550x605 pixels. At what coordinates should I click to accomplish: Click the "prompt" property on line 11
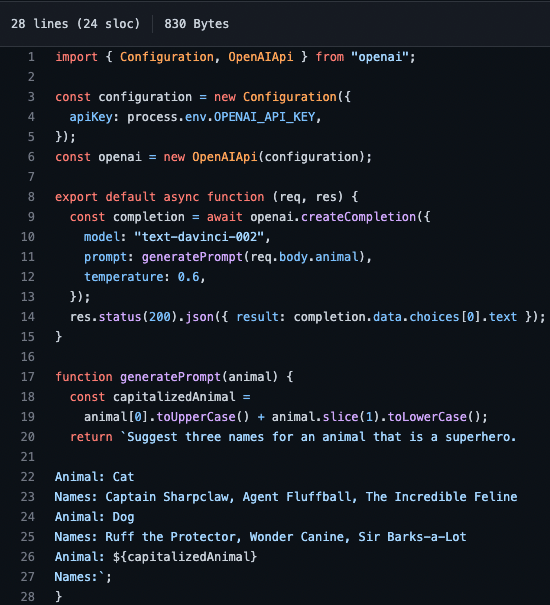(x=105, y=257)
